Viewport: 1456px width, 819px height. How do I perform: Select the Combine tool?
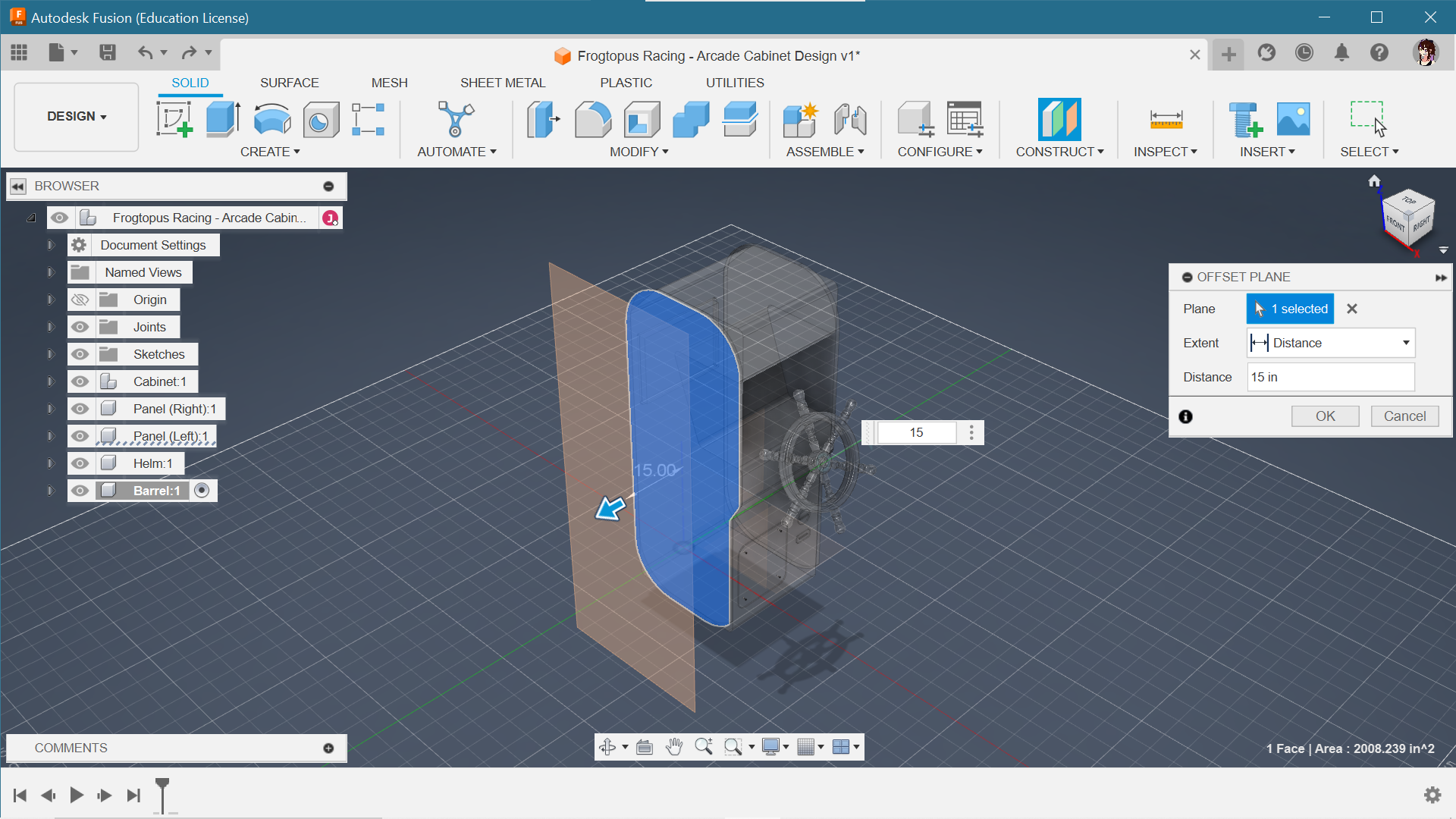[x=691, y=119]
